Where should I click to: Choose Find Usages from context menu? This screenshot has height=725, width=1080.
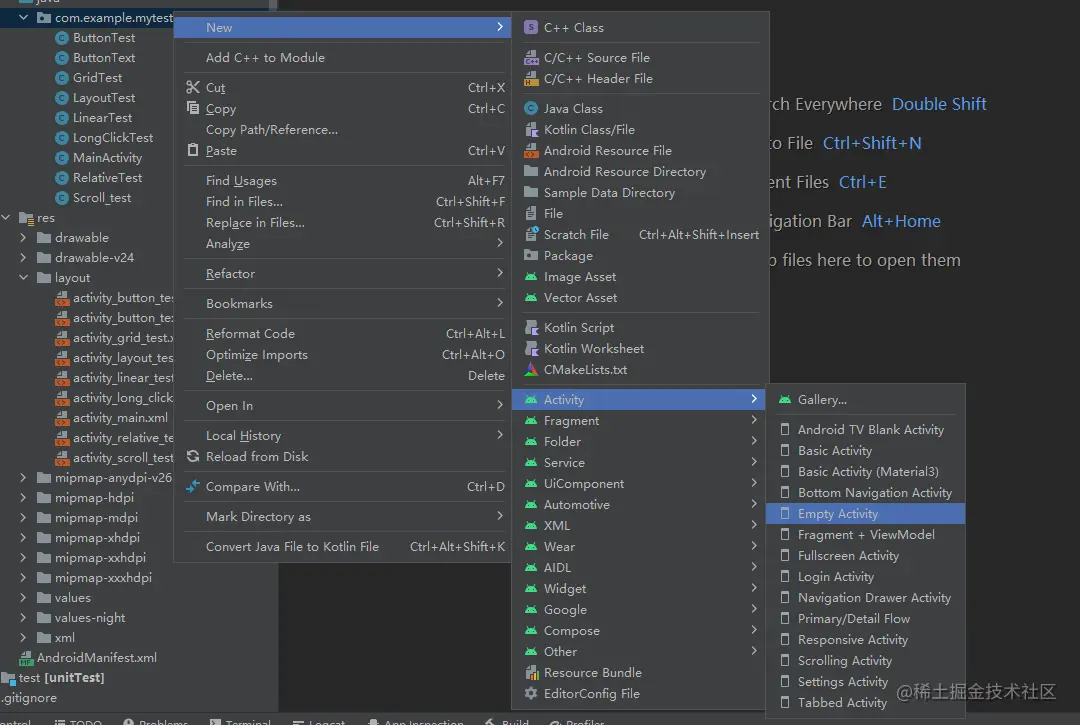(x=342, y=180)
